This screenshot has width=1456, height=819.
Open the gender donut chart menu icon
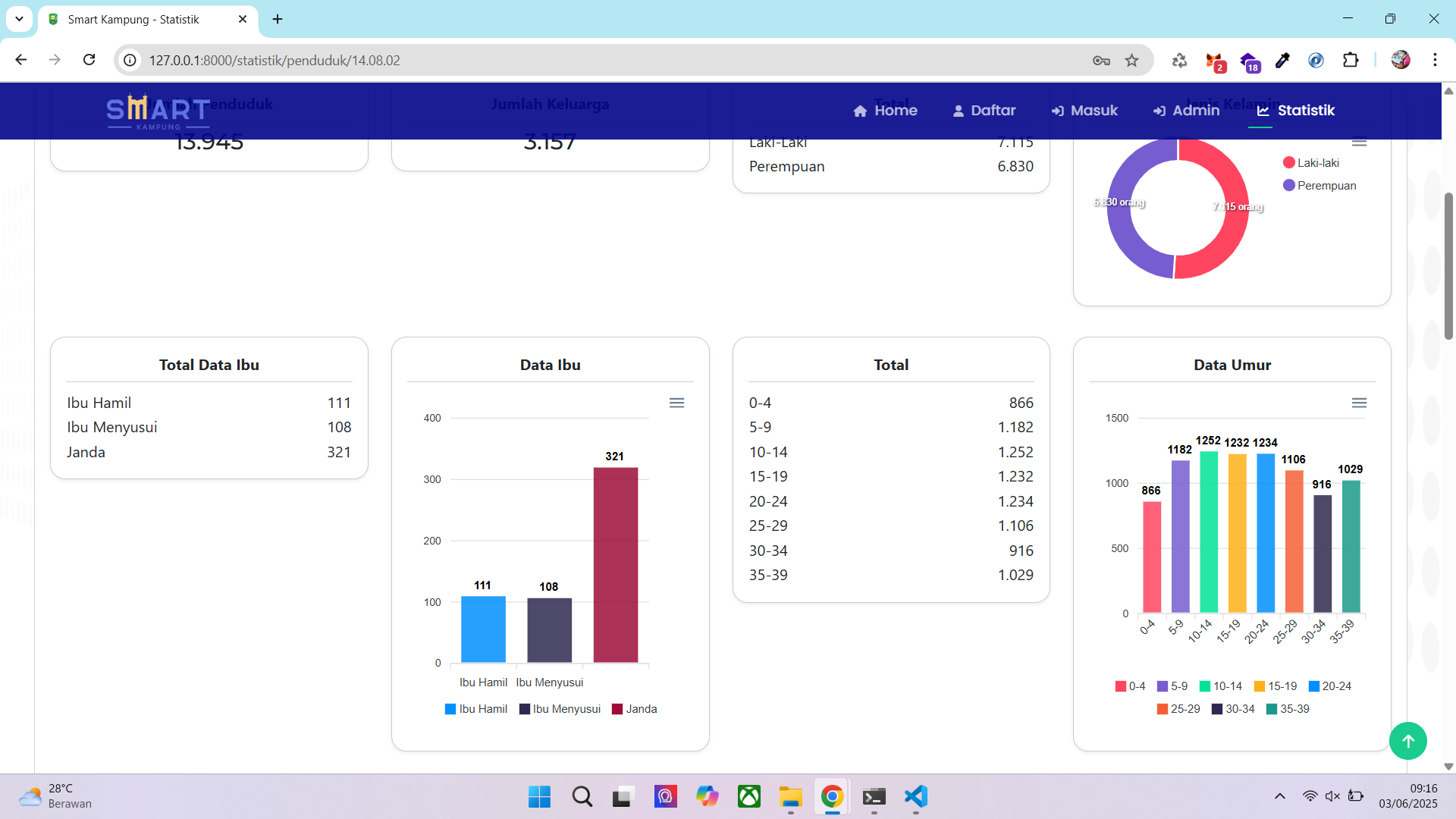pyautogui.click(x=1359, y=142)
